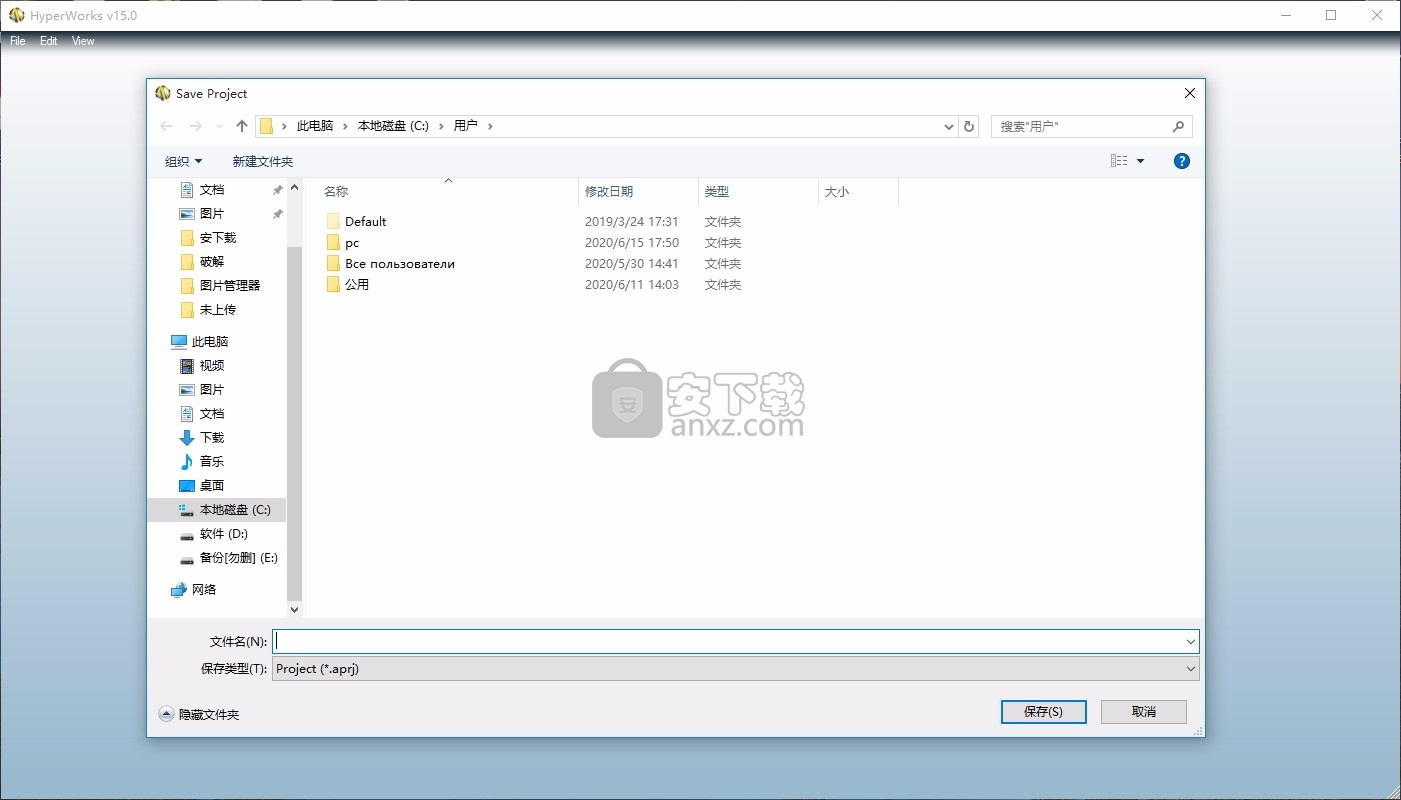Click the 2020/6/15 17:50 date cell
This screenshot has height=800, width=1401.
632,243
